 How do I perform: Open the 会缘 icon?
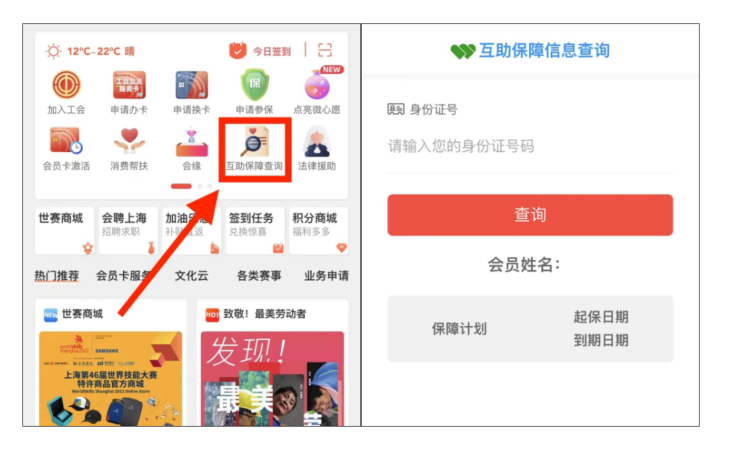[191, 143]
